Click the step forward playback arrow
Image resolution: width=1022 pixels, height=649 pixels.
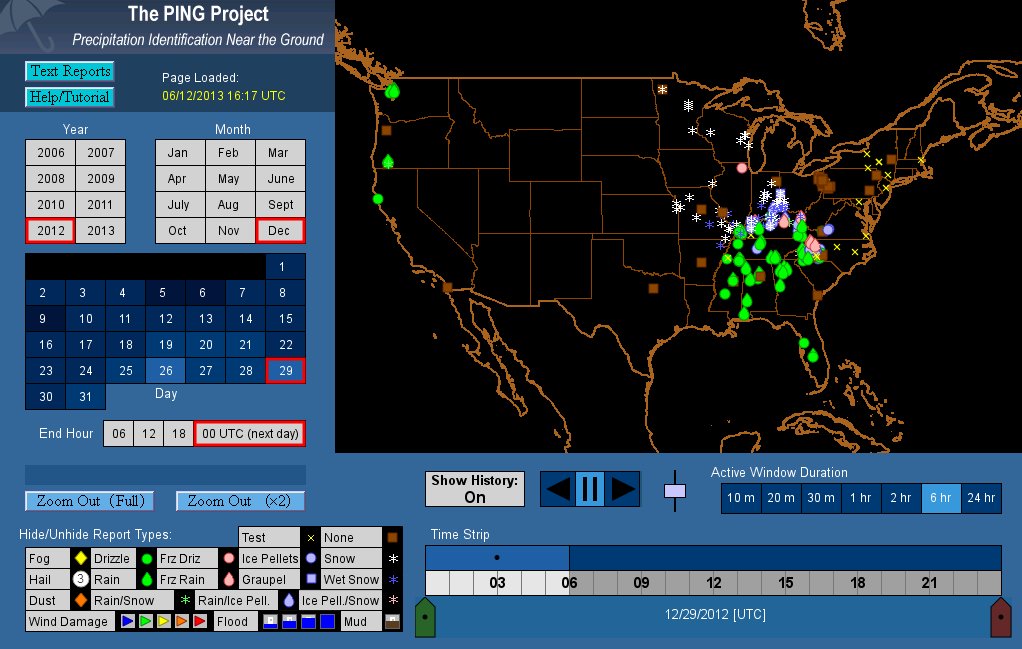622,489
